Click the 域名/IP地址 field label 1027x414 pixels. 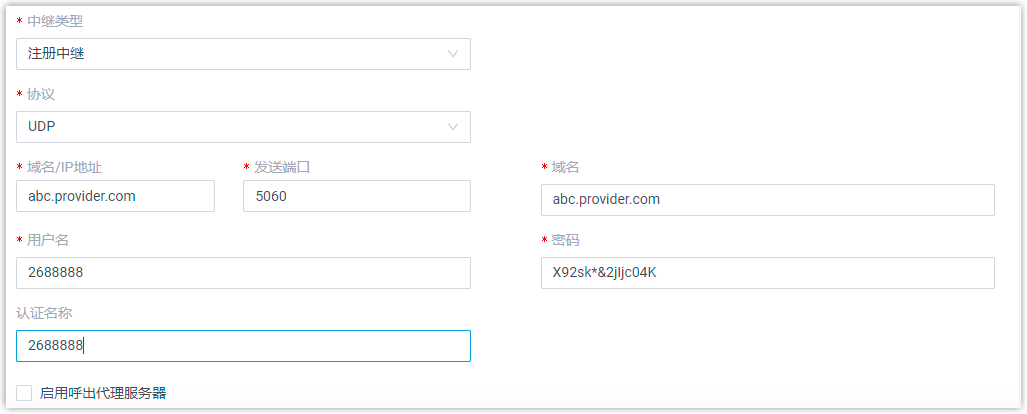[66, 167]
